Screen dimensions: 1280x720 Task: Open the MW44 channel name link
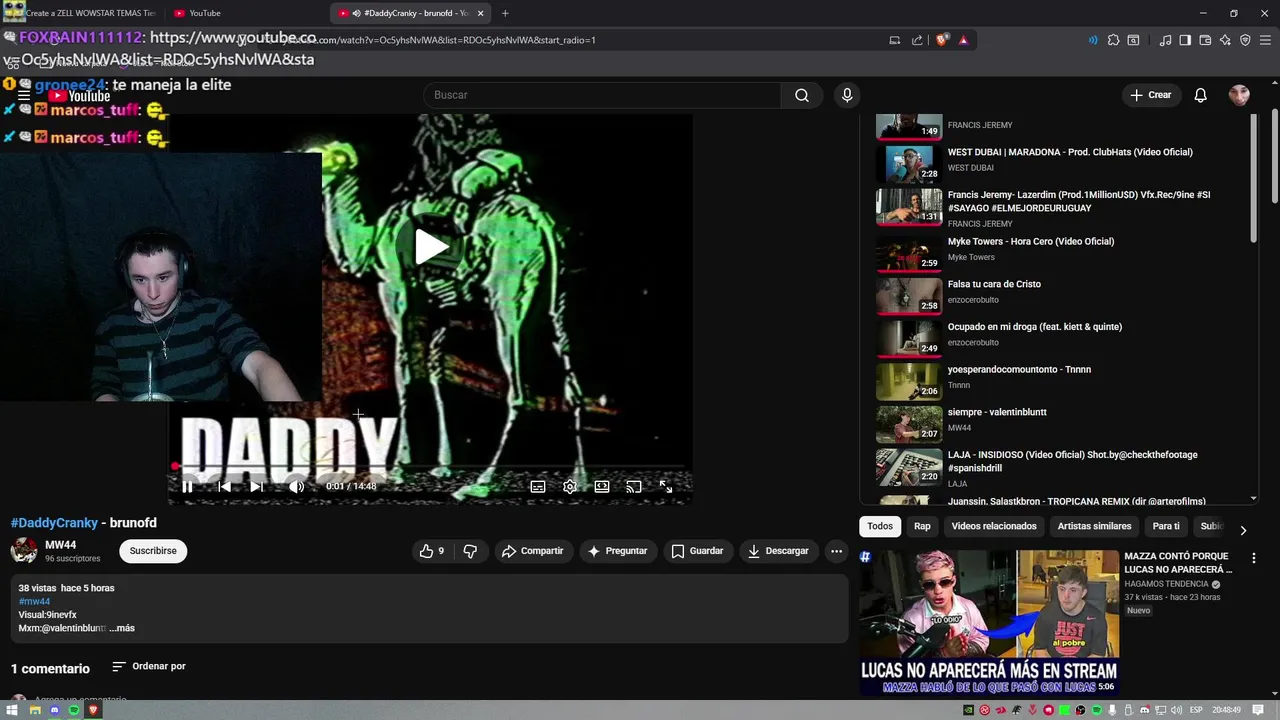click(60, 545)
